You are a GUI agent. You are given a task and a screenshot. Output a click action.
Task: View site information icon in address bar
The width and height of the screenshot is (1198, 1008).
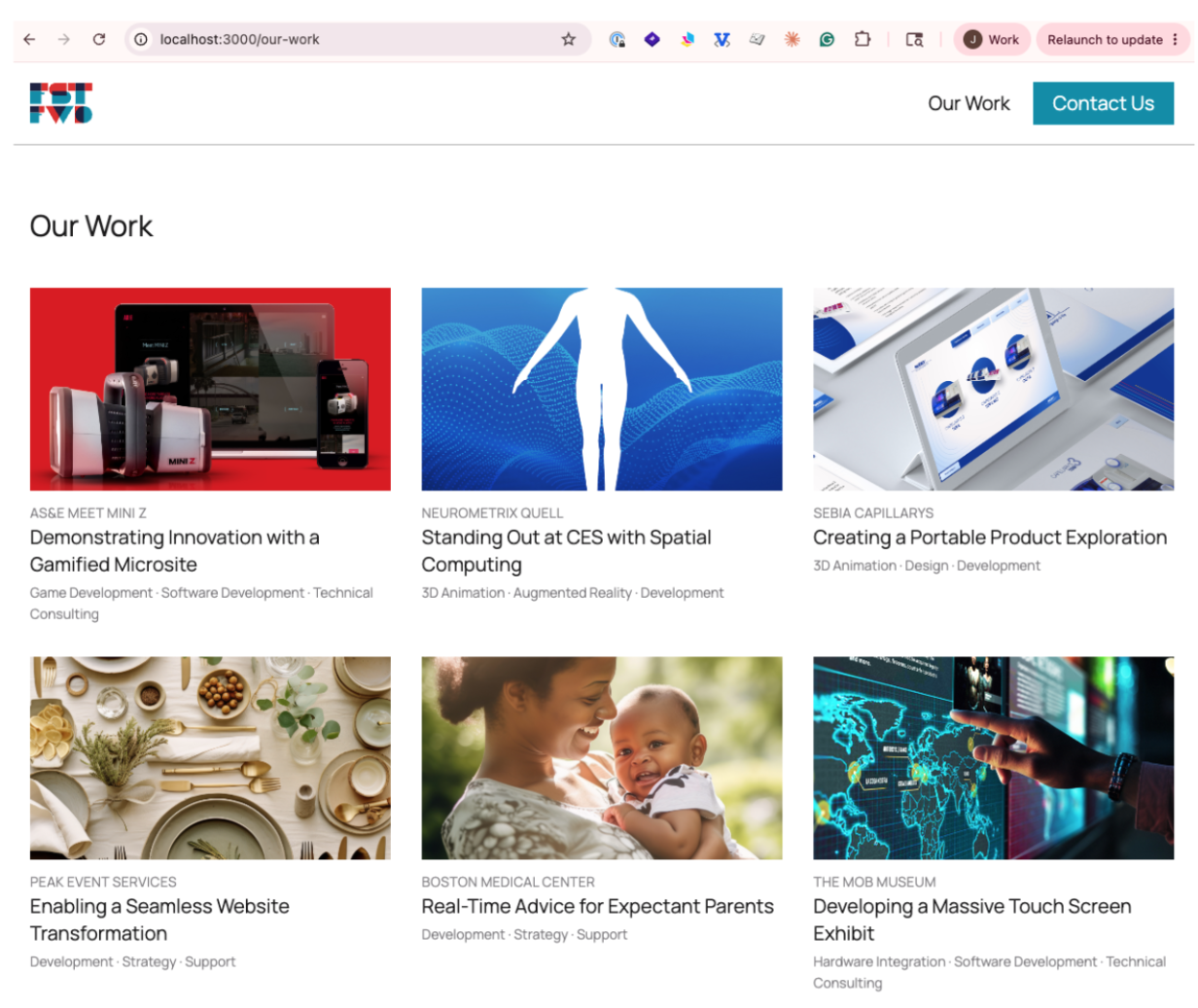click(x=141, y=40)
